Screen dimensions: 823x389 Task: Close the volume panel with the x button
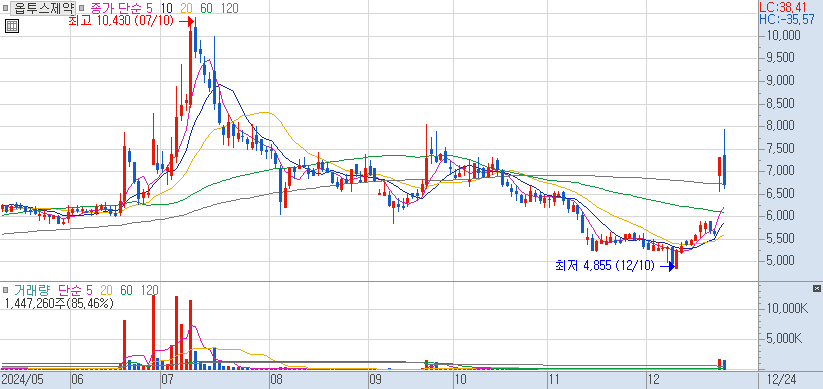[x=816, y=289]
